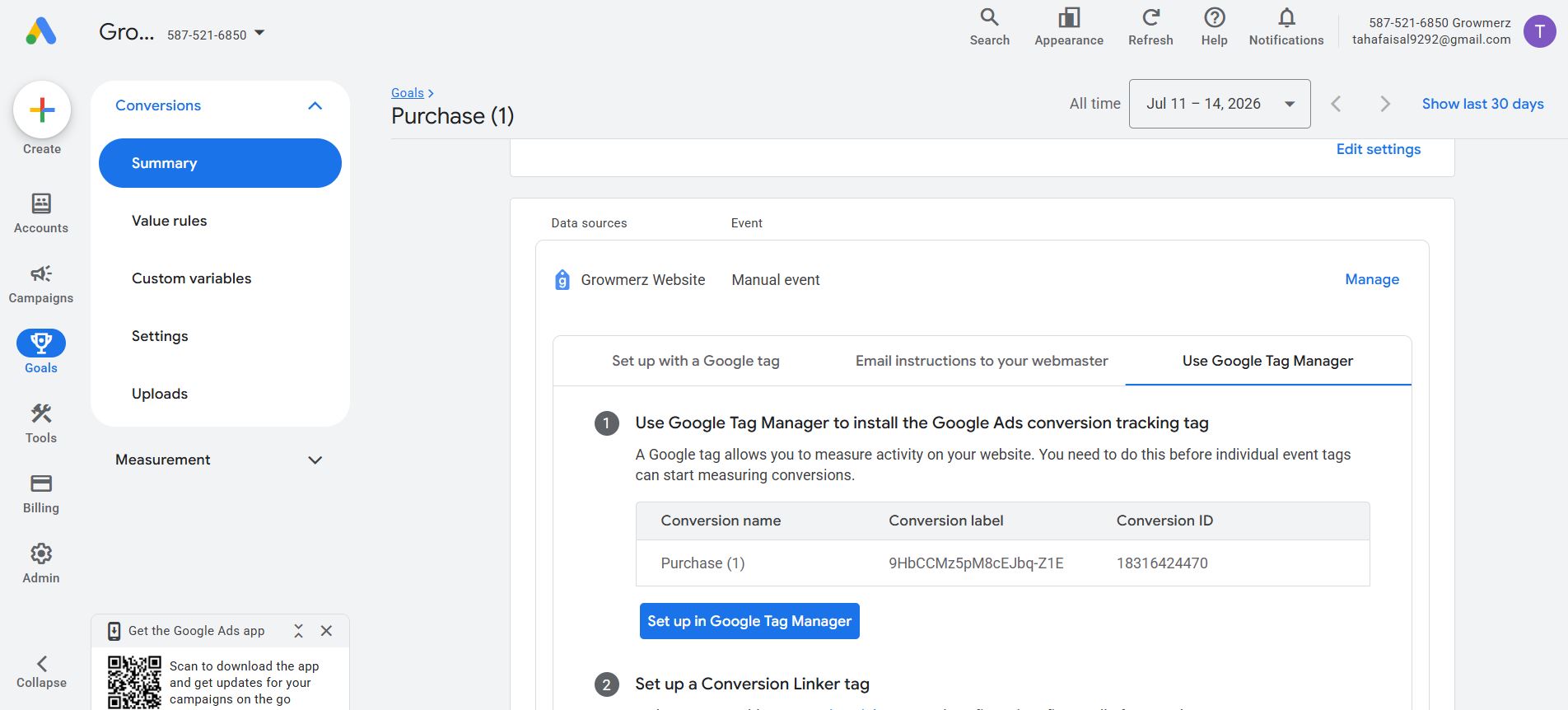This screenshot has height=710, width=1568.
Task: Open the account switcher dropdown arrow
Action: (259, 33)
